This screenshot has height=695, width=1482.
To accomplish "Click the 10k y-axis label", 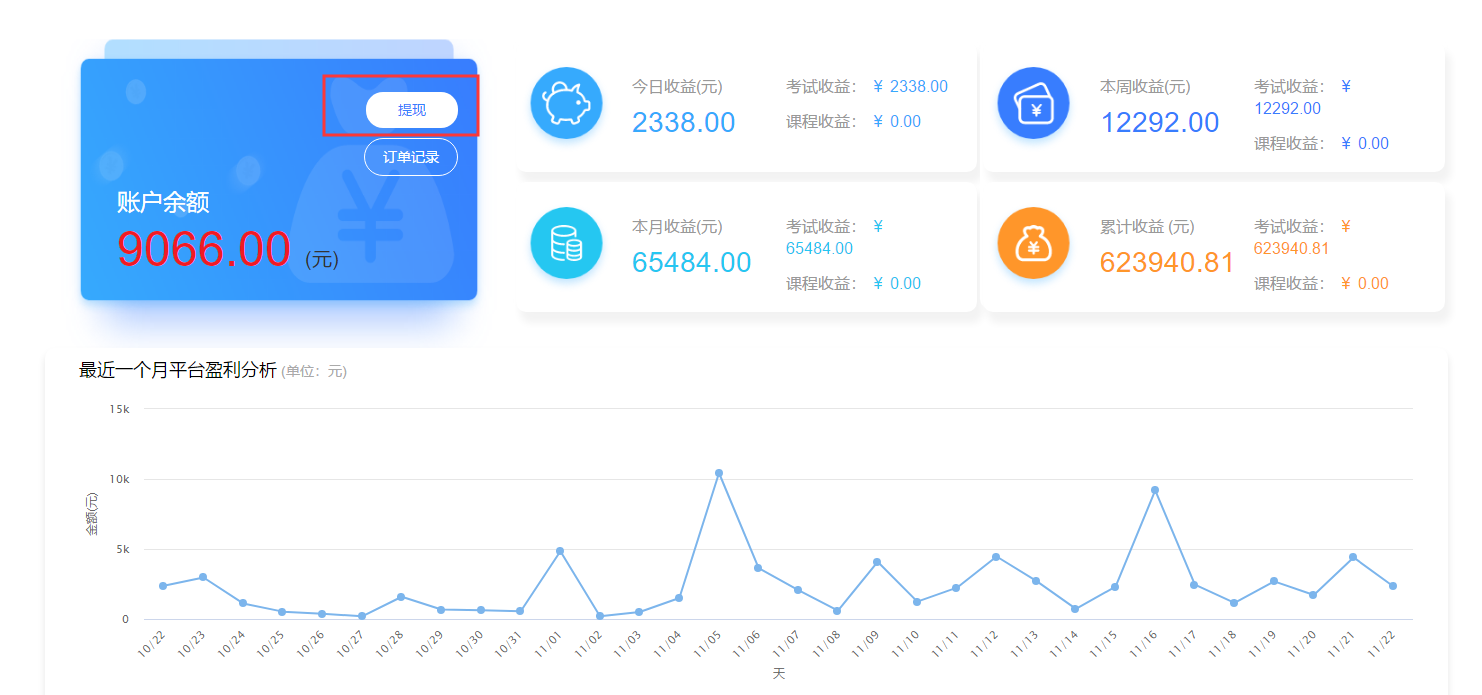I will (x=120, y=479).
